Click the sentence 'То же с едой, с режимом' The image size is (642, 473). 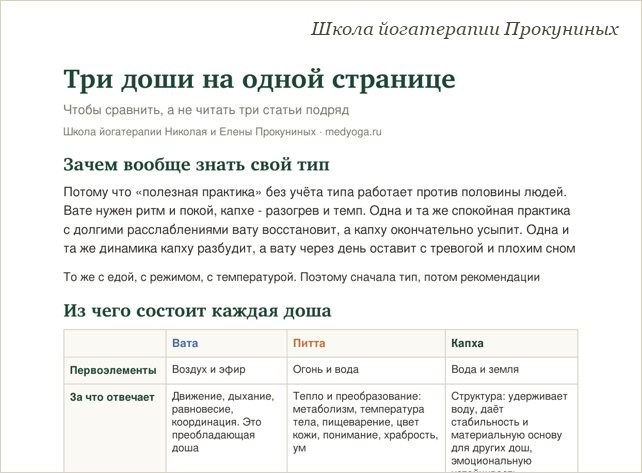[301, 277]
